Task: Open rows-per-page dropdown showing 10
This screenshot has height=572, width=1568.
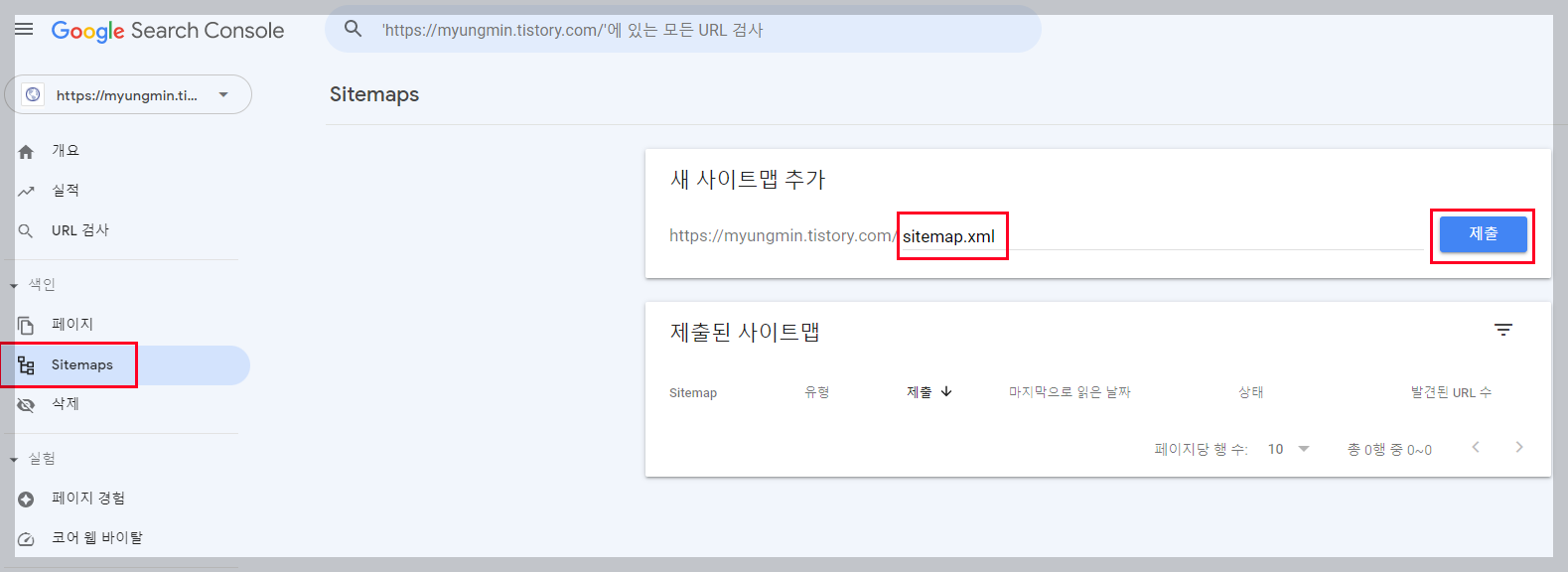Action: pyautogui.click(x=1288, y=449)
